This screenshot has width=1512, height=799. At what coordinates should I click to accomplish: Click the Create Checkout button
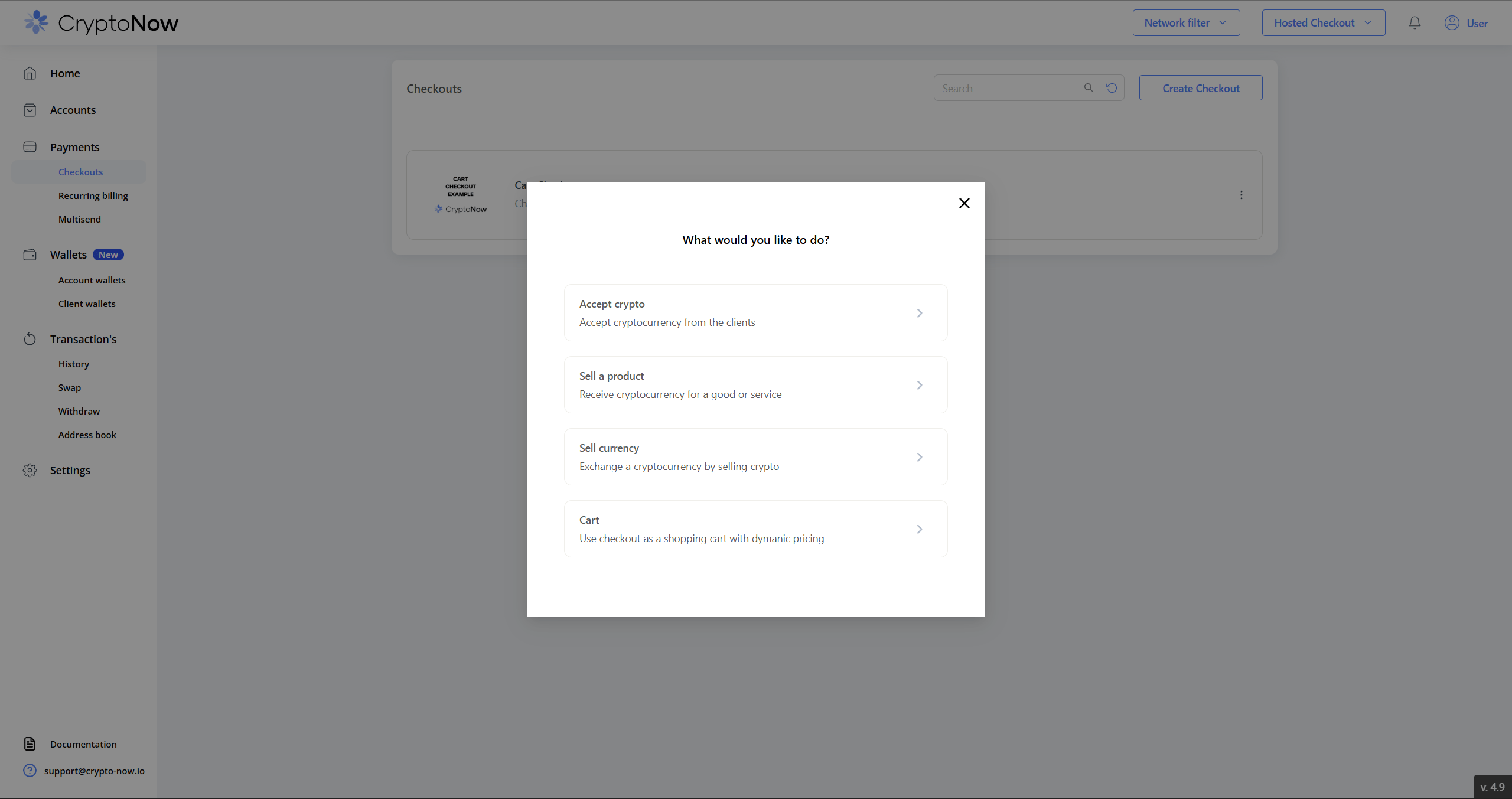coord(1201,88)
